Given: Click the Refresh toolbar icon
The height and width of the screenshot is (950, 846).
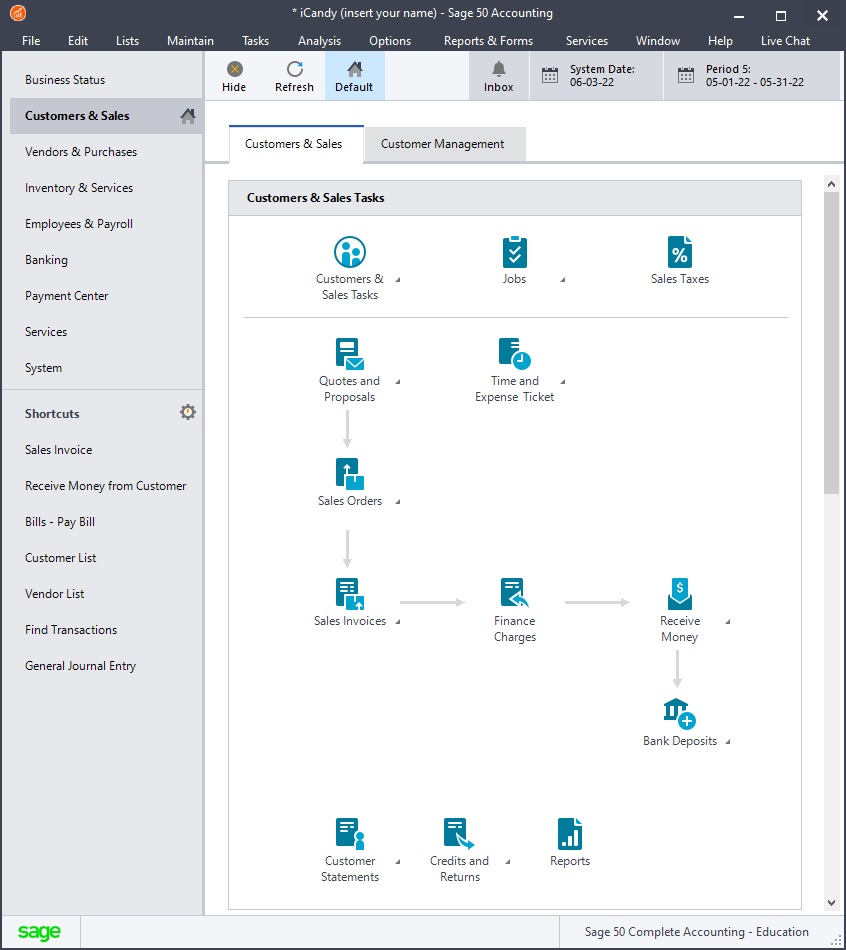Looking at the screenshot, I should coord(295,69).
